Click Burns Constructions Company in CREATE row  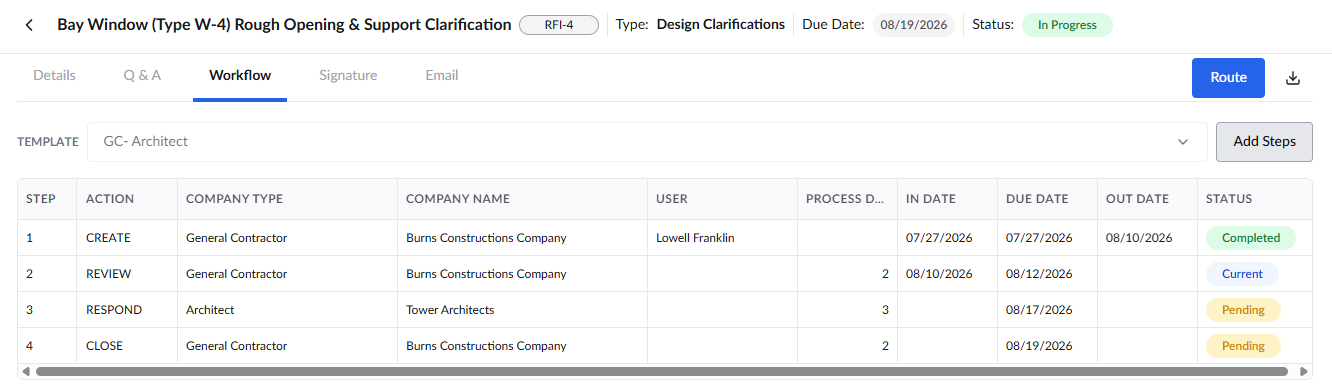(486, 238)
